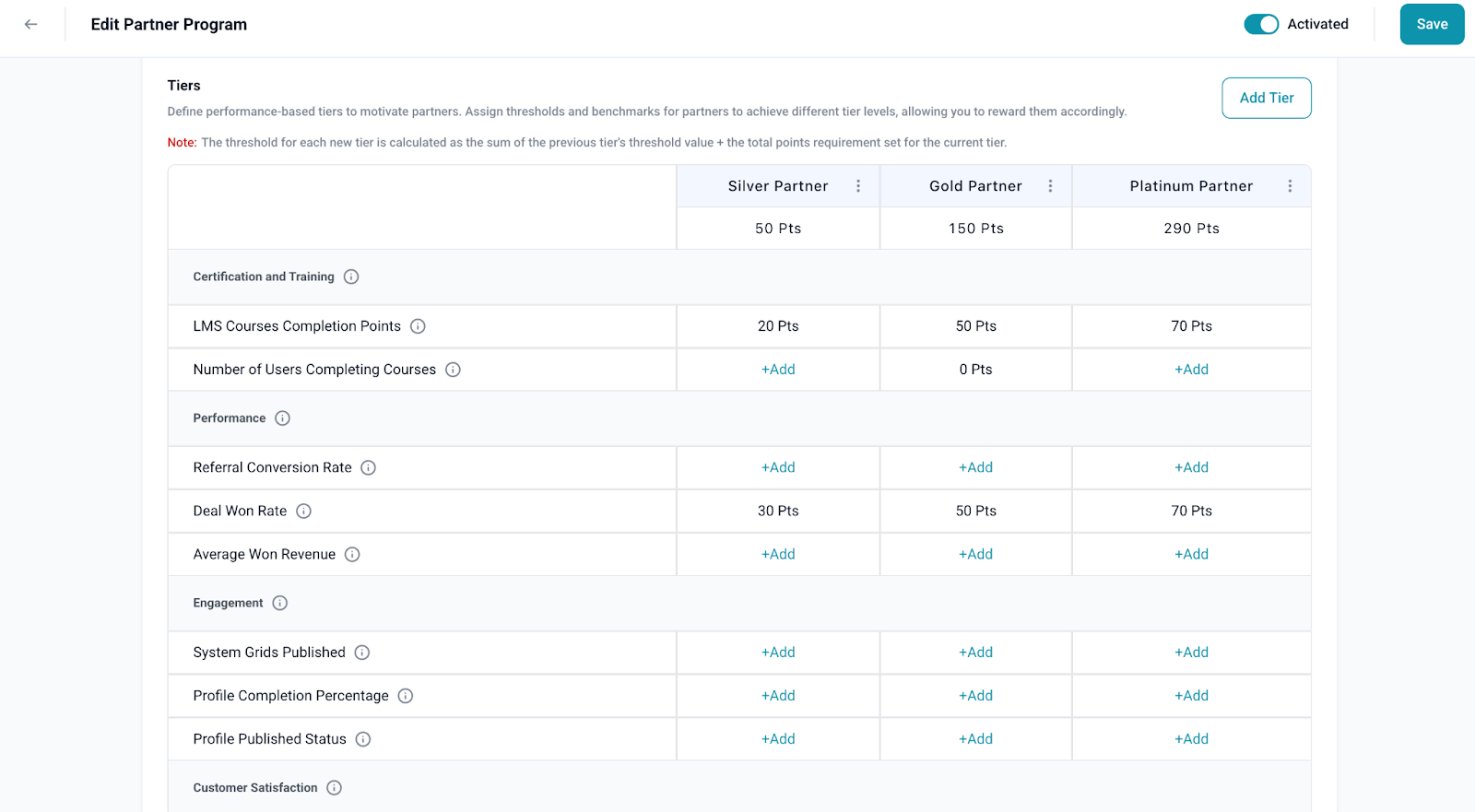Viewport: 1475px width, 812px height.
Task: Toggle the Activated switch off
Action: (1260, 25)
